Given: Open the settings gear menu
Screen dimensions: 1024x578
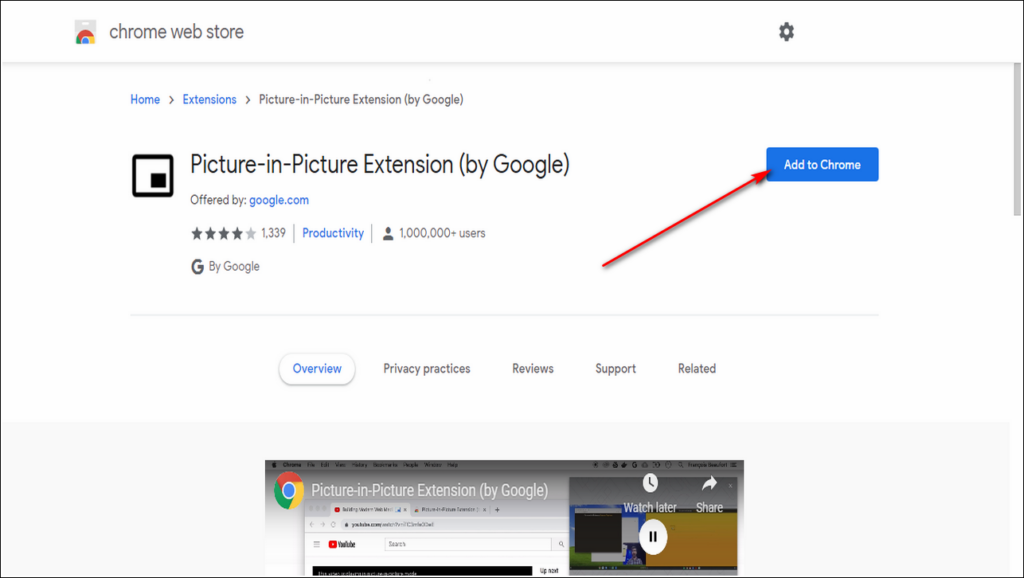Looking at the screenshot, I should coord(786,31).
